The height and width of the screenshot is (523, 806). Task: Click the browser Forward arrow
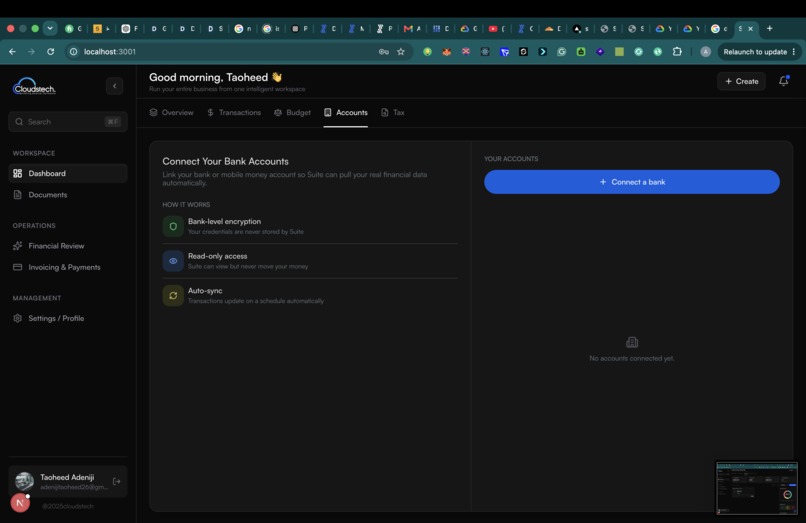pyautogui.click(x=31, y=51)
